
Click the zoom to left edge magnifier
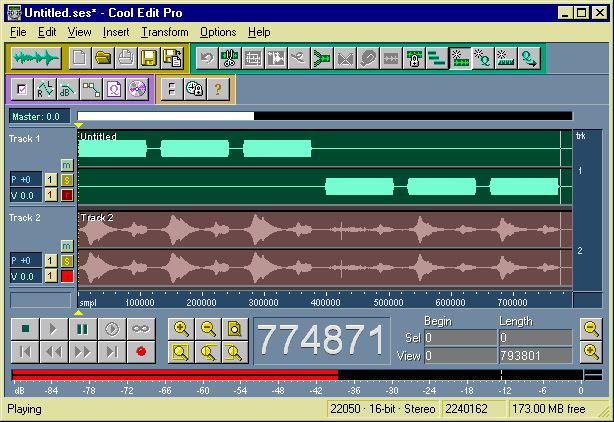[x=208, y=352]
